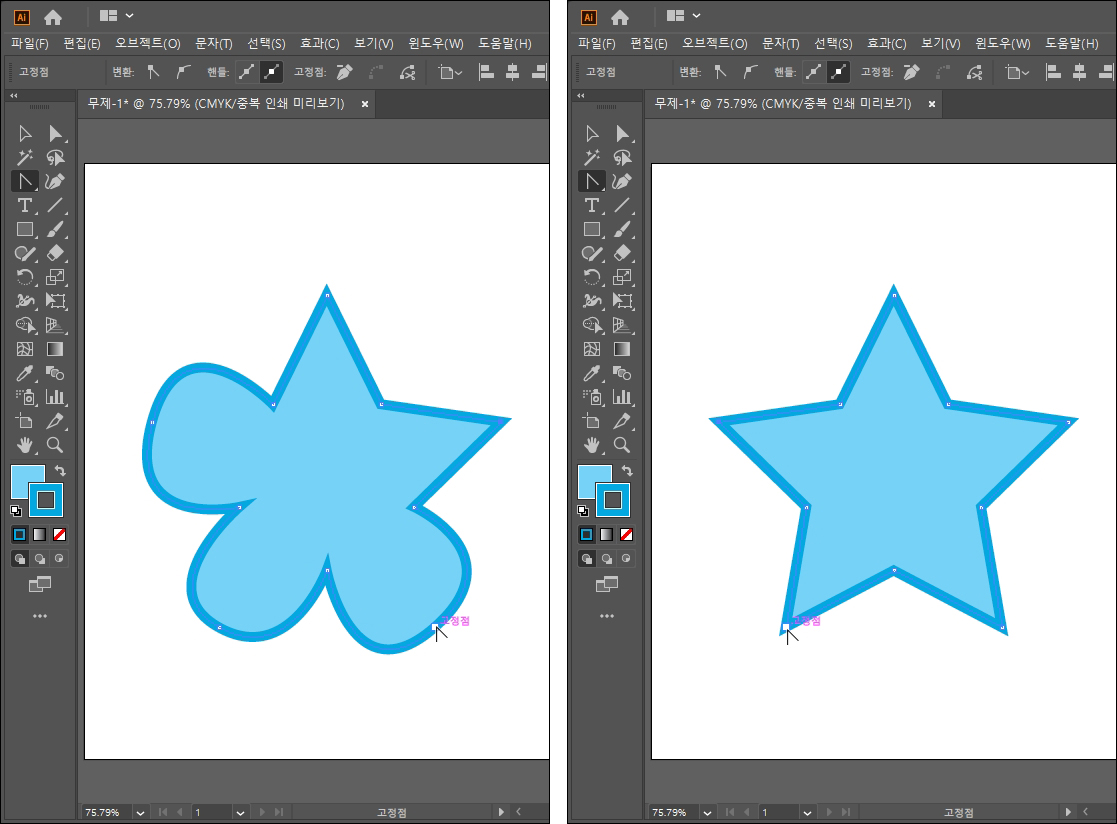
Task: Open 파일(F) menu in left window
Action: point(29,43)
